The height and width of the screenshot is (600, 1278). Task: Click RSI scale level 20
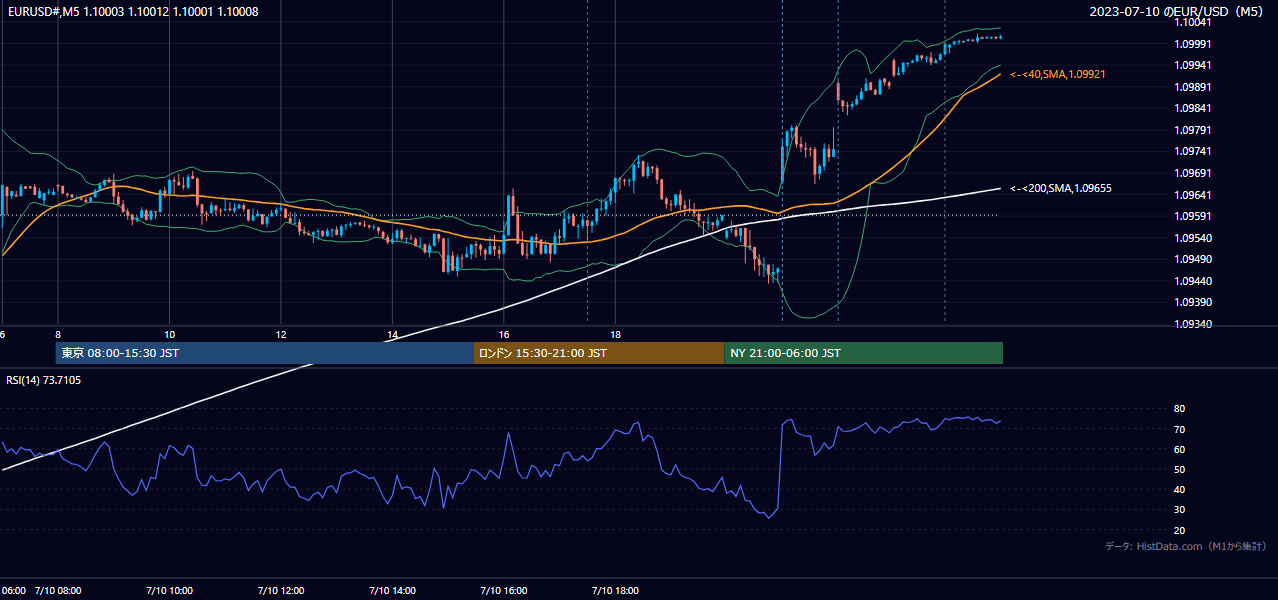(x=1180, y=530)
